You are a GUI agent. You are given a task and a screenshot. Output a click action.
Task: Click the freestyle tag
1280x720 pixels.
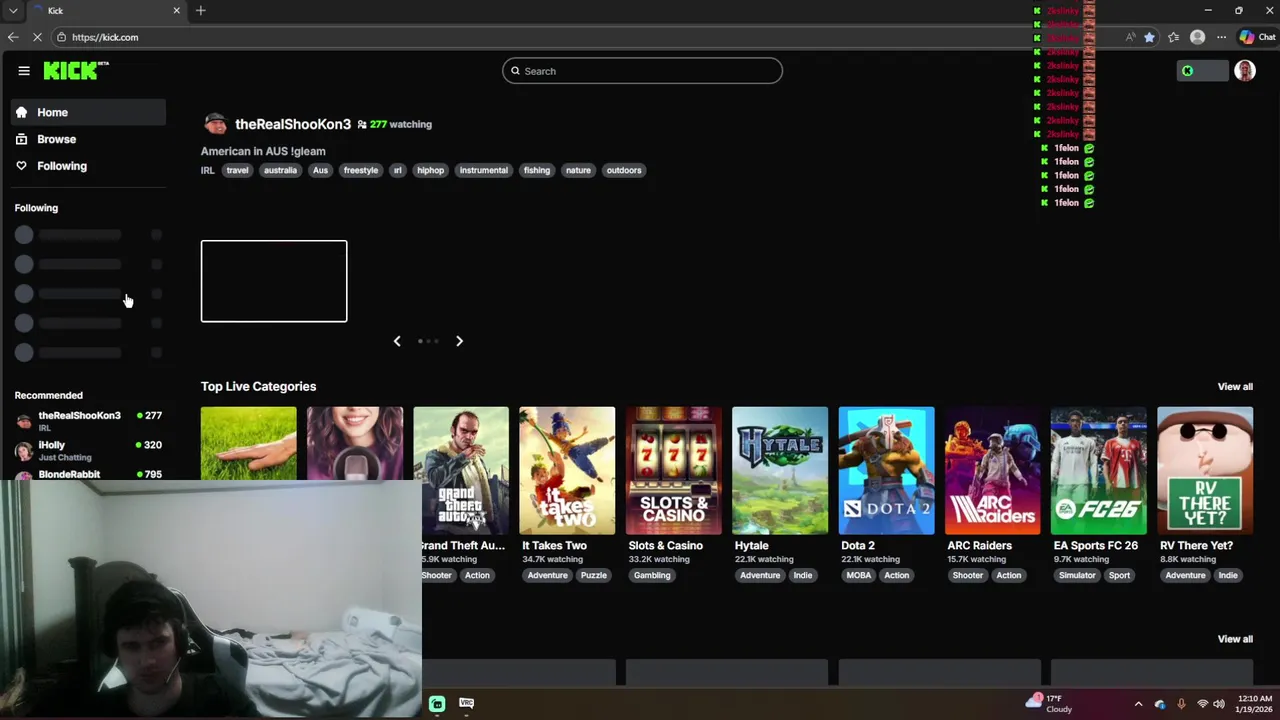coord(361,170)
